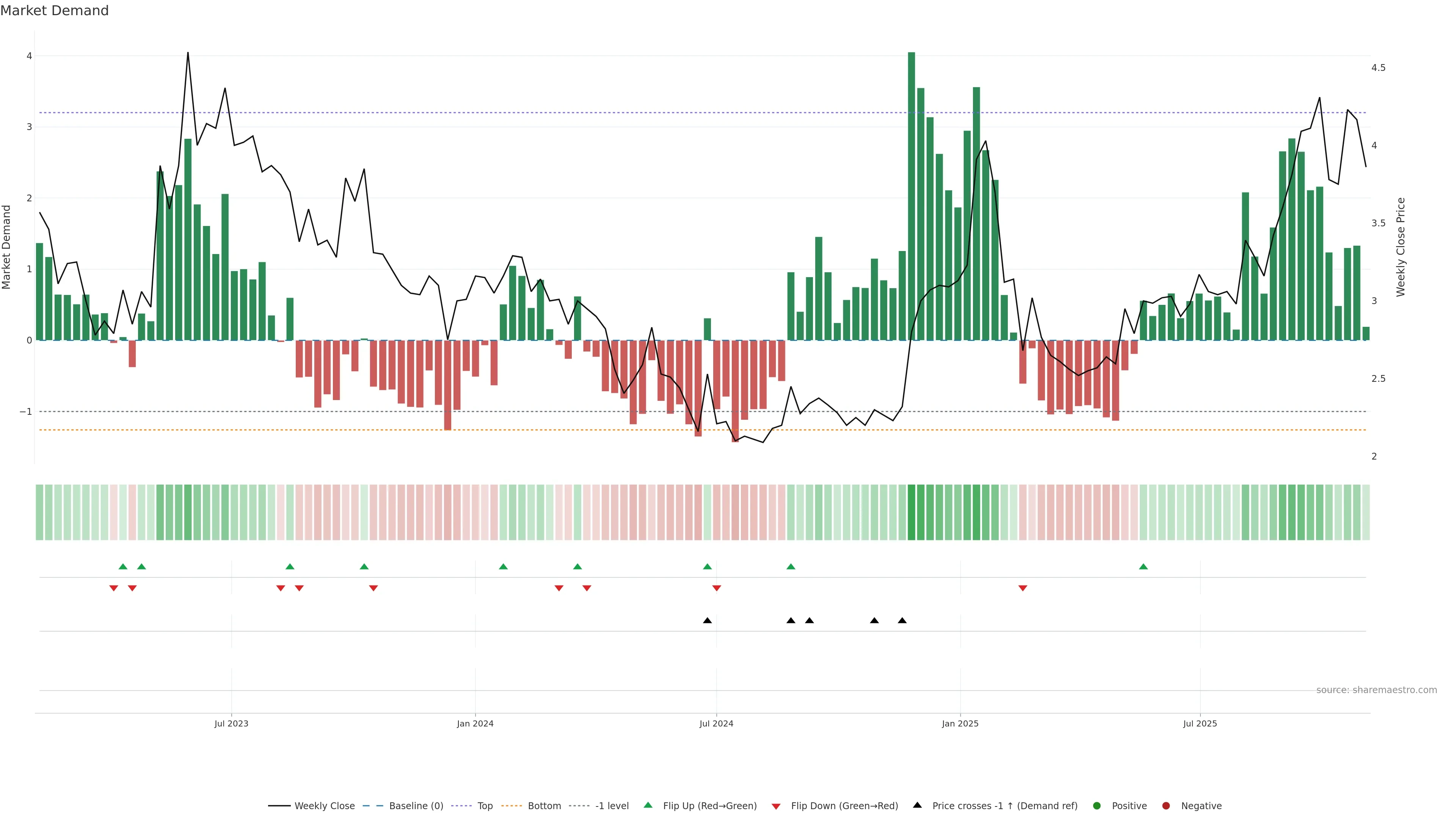Click the darkest green heatmap strip cell
Screen dimensions: 1456x819
coord(911,512)
